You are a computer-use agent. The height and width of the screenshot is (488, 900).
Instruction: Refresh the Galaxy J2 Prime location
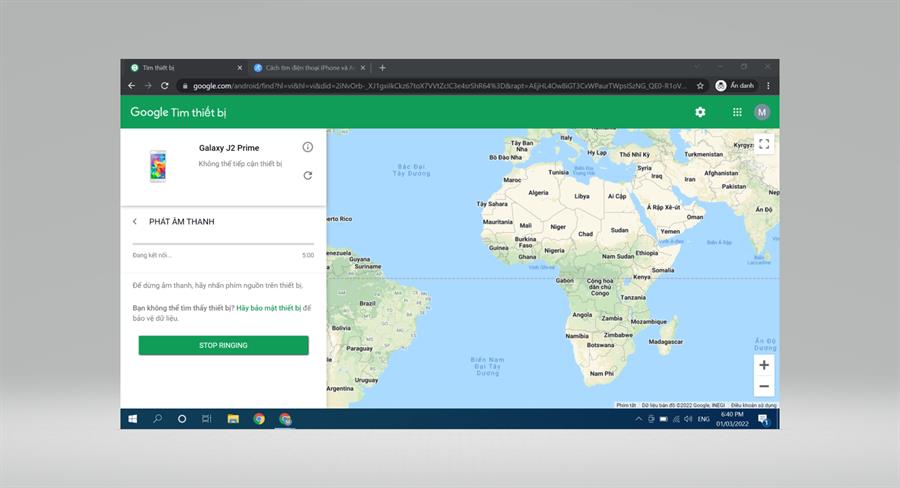pyautogui.click(x=308, y=175)
